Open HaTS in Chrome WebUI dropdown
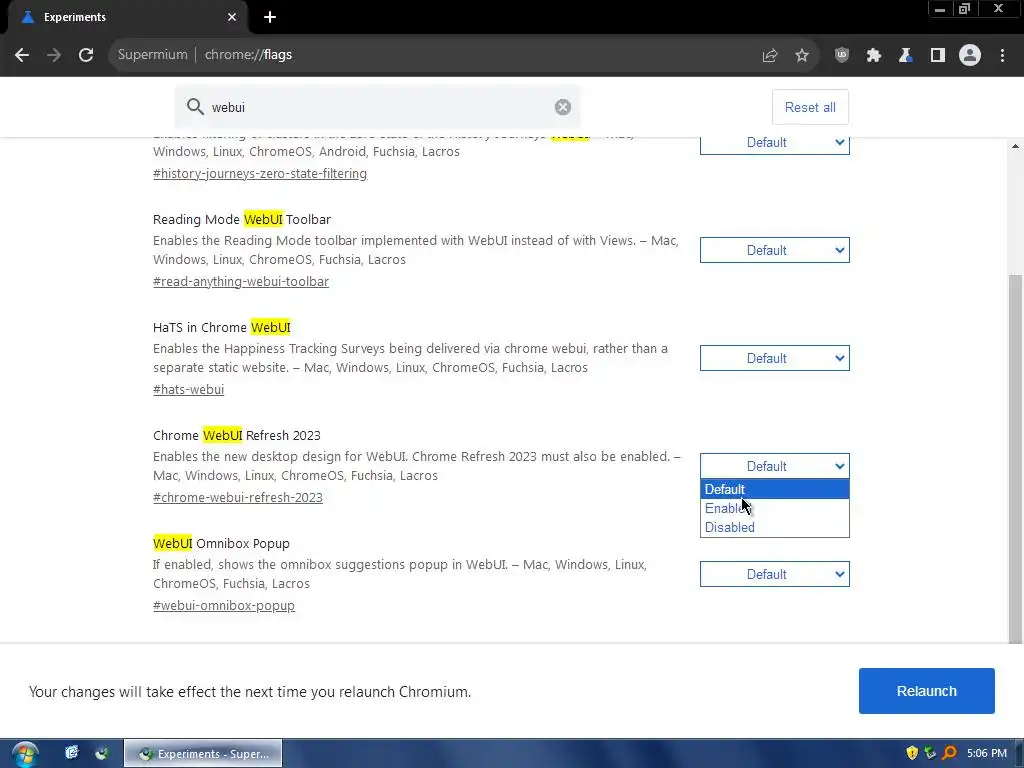1024x768 pixels. click(x=775, y=358)
